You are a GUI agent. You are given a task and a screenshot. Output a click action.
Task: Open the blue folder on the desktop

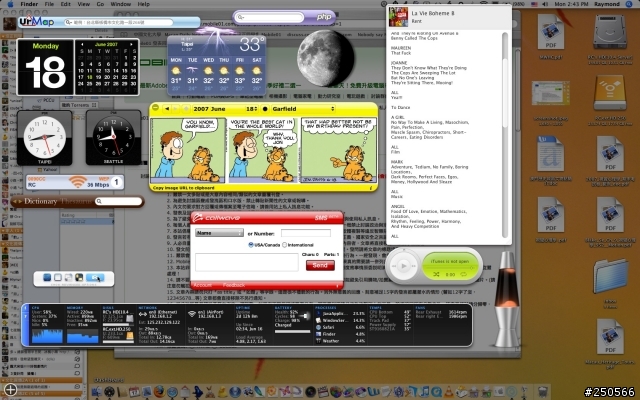(611, 276)
